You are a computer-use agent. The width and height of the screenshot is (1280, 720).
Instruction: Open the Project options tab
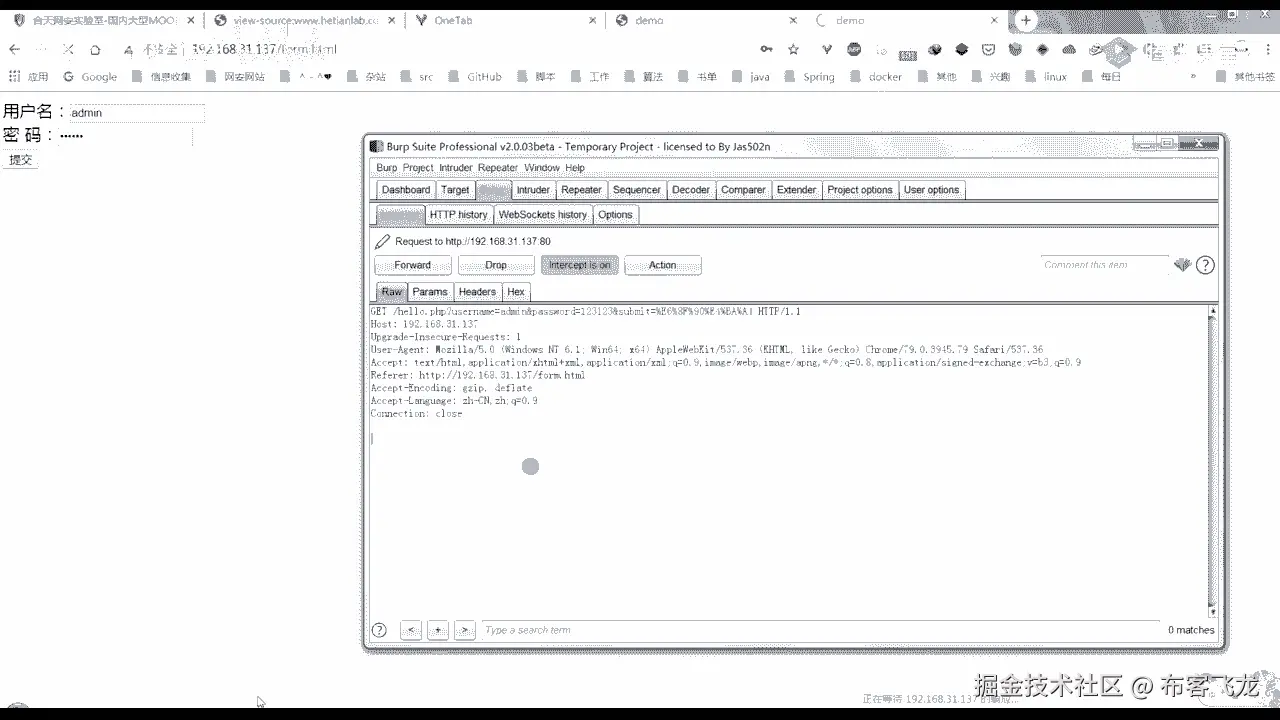click(860, 190)
